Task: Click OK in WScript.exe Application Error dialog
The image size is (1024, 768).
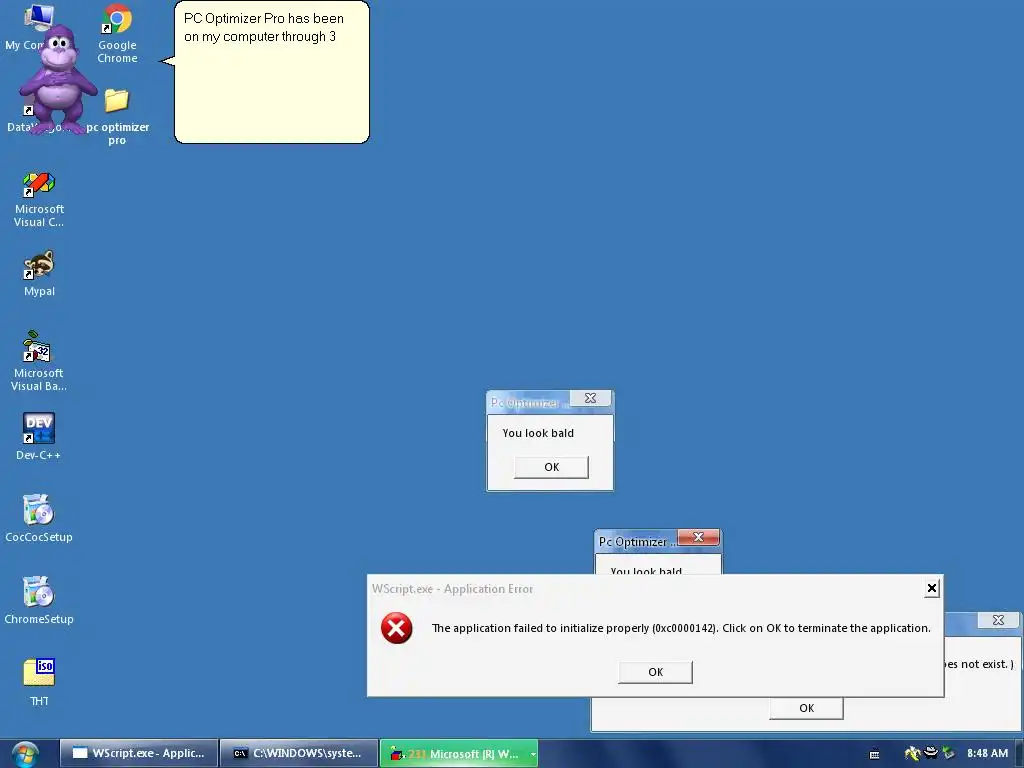Action: click(x=655, y=672)
